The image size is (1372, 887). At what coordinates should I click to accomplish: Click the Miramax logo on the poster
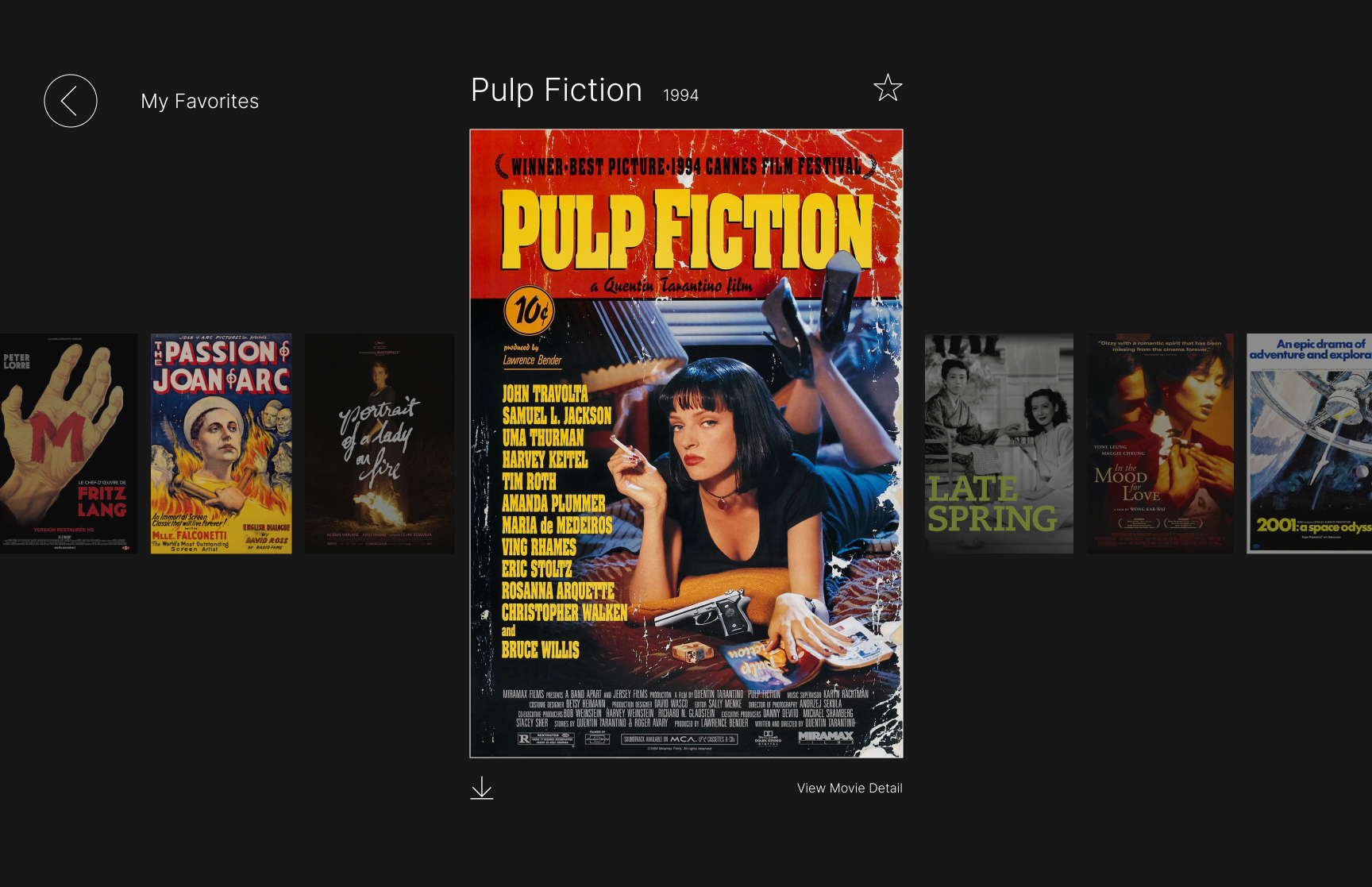coord(826,737)
